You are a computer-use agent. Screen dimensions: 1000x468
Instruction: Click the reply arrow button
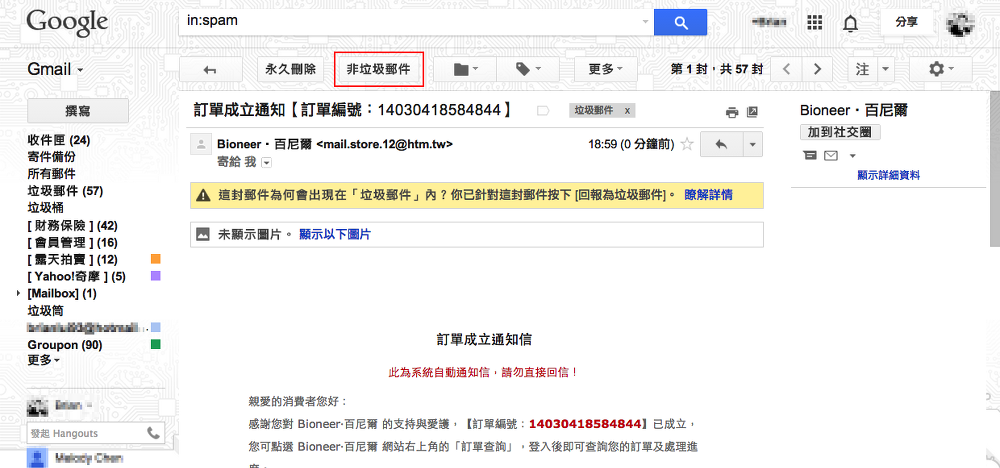coord(721,144)
